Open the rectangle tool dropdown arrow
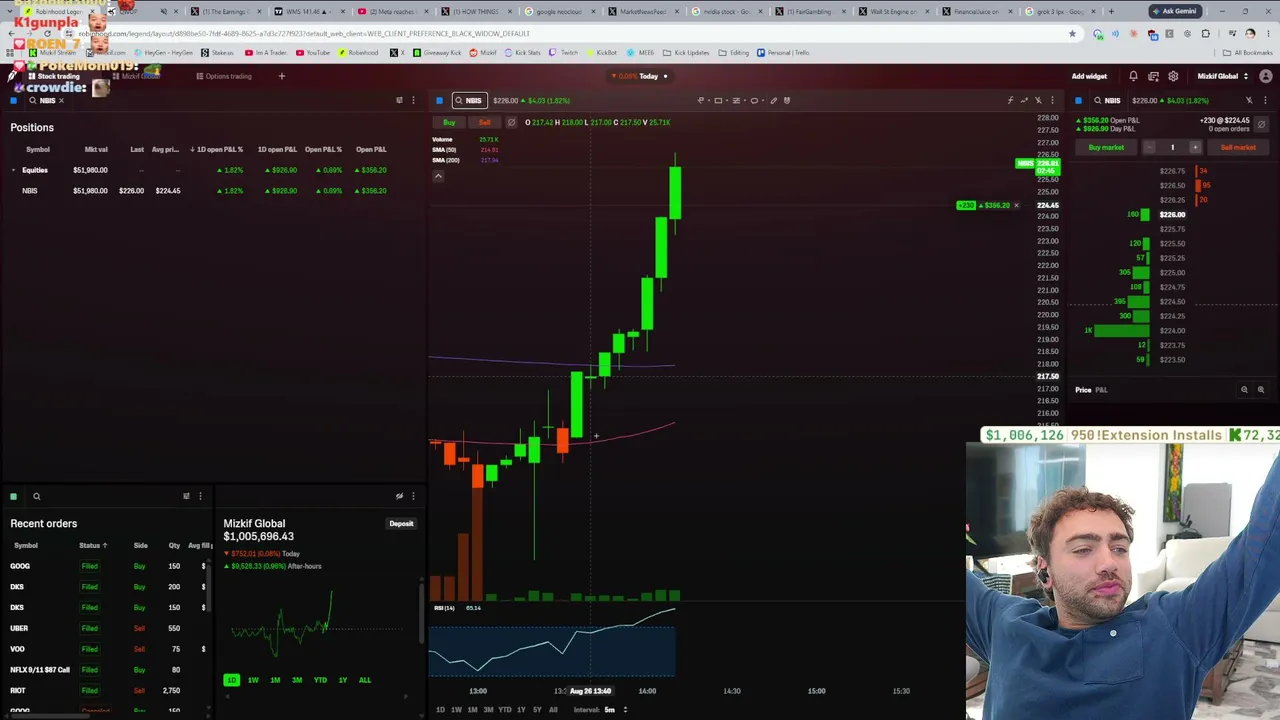The image size is (1280, 720). [x=726, y=100]
